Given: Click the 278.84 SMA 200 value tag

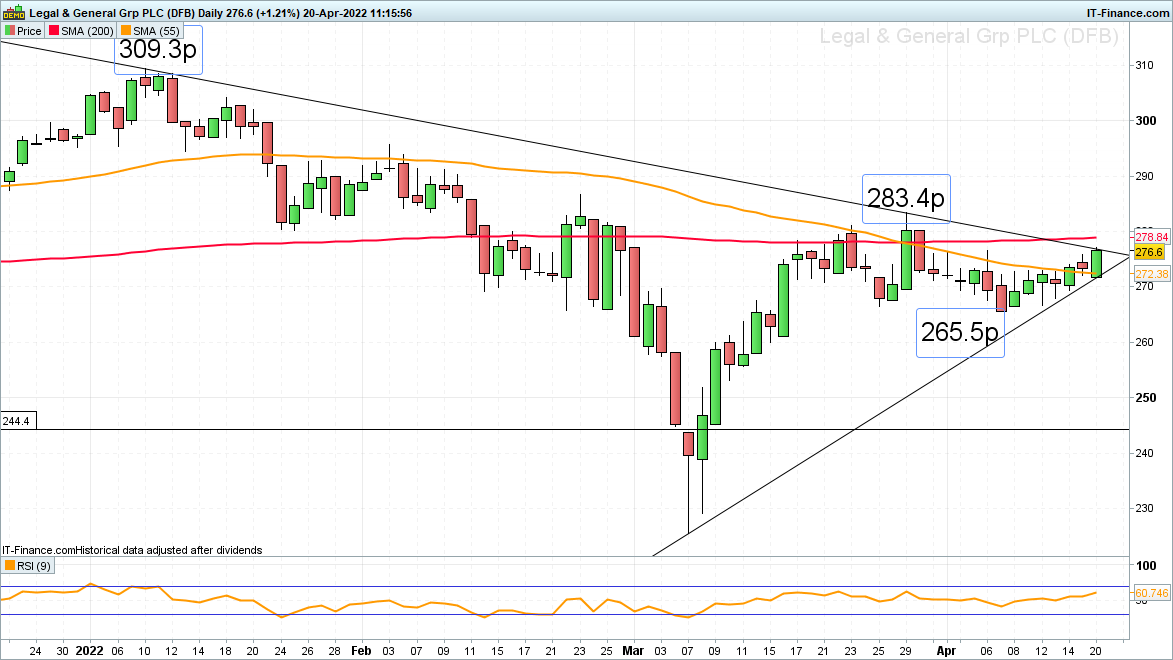Looking at the screenshot, I should (x=1151, y=237).
